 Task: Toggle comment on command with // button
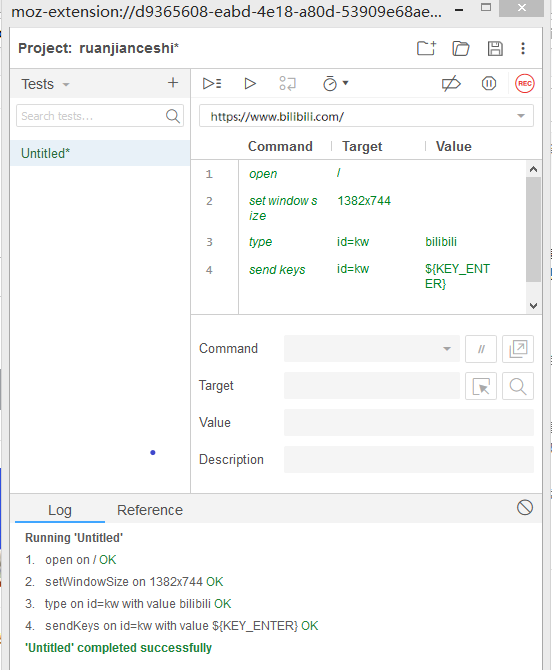point(481,349)
